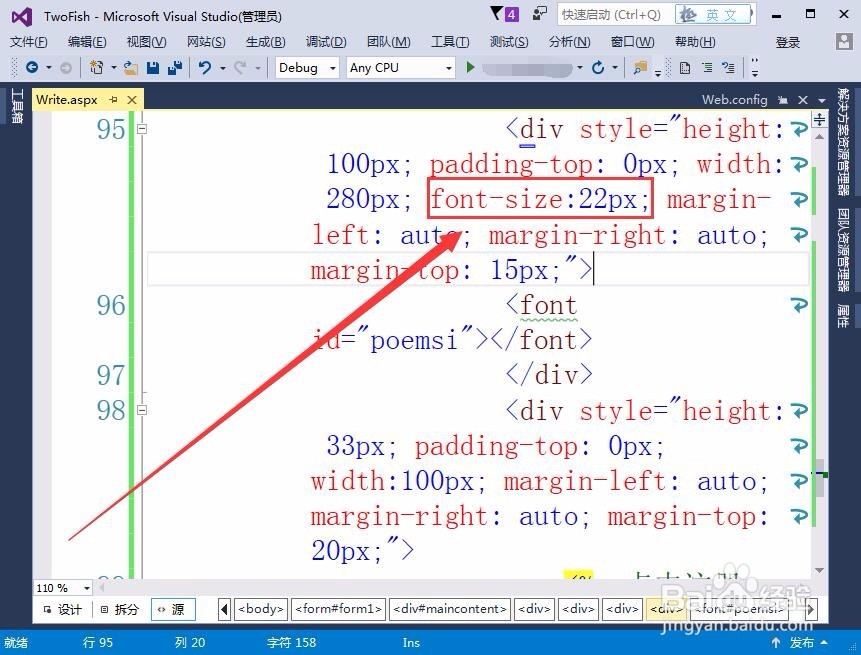Click the Navigate Backward toolbar icon

32,68
